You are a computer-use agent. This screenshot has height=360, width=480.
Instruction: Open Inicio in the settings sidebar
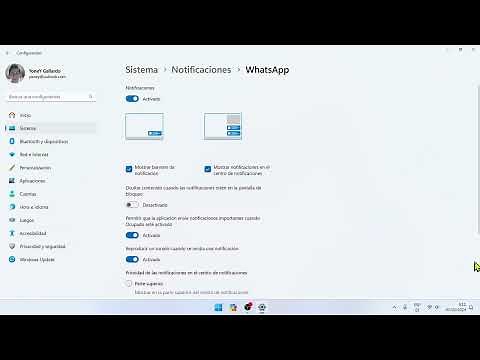point(50,115)
